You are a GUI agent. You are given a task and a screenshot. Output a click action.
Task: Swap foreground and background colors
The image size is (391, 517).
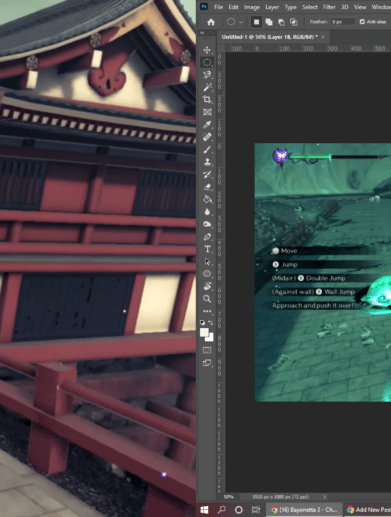pyautogui.click(x=211, y=322)
